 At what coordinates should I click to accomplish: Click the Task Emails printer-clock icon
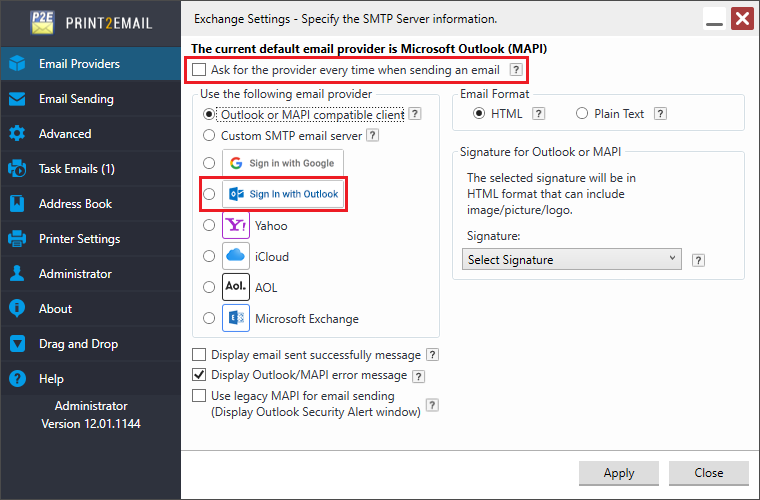click(x=17, y=169)
